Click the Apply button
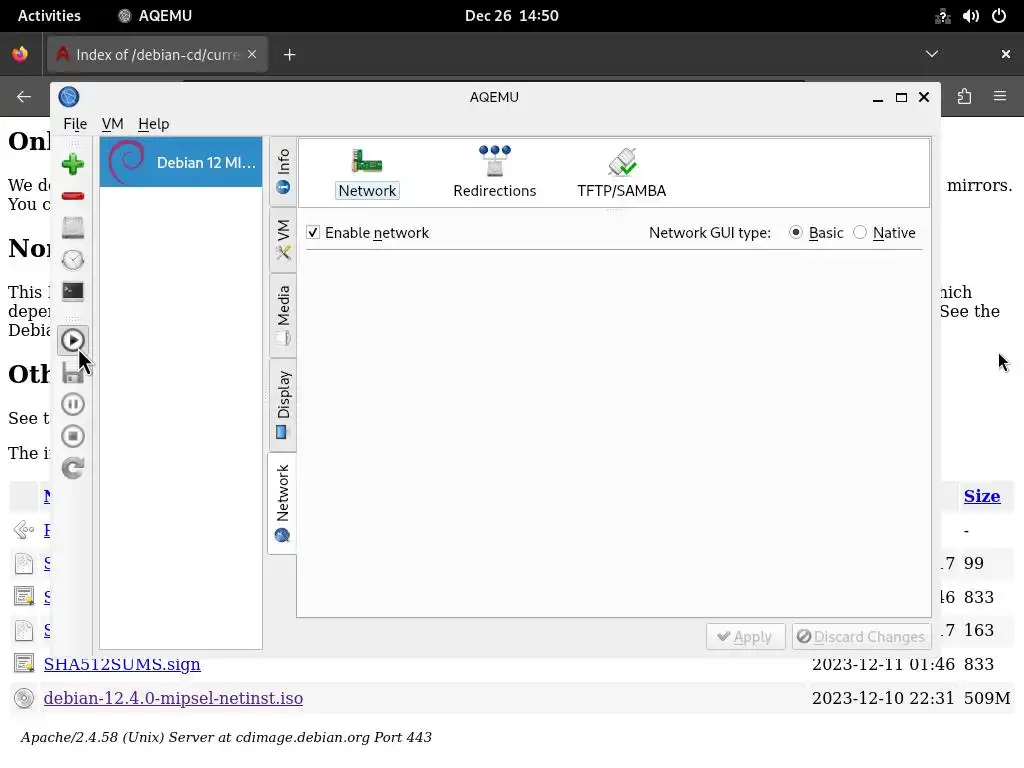Screen dimensions: 1024x768 745,636
